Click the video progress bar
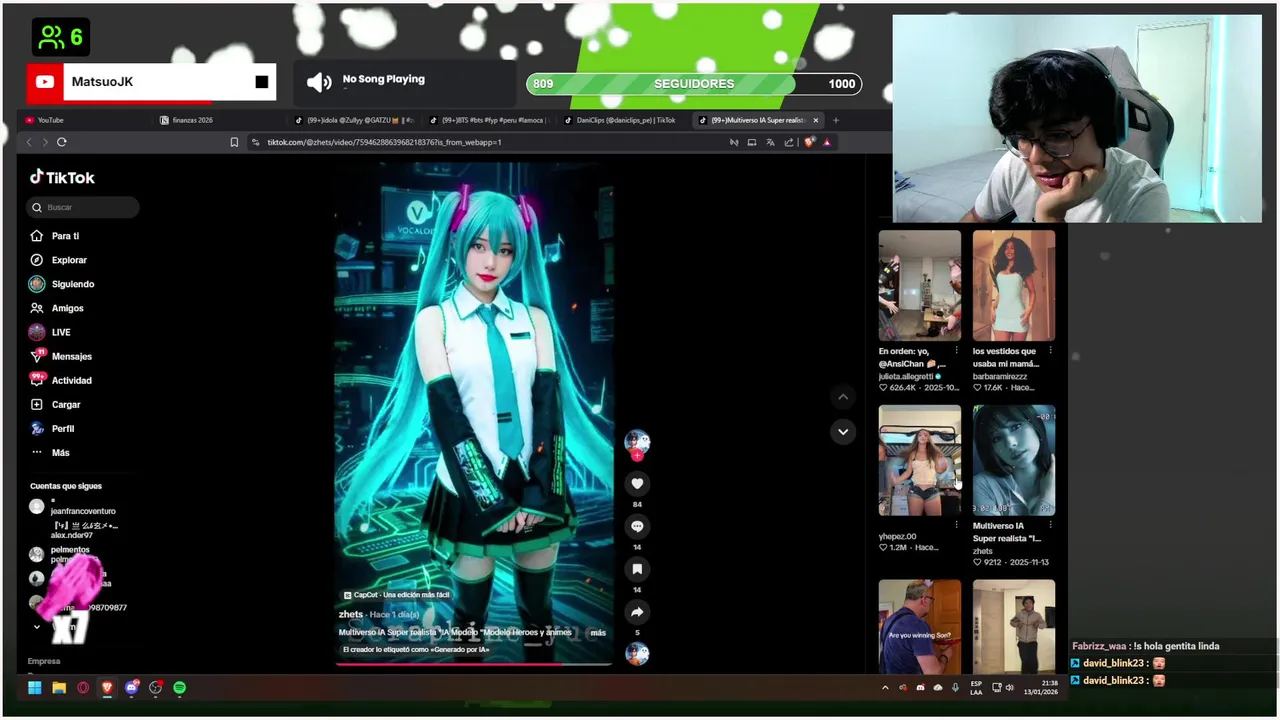1280x720 pixels. tap(473, 663)
